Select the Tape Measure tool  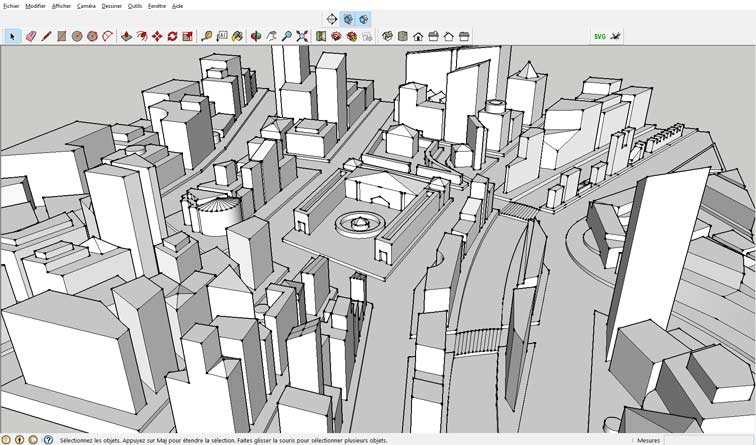[x=207, y=36]
